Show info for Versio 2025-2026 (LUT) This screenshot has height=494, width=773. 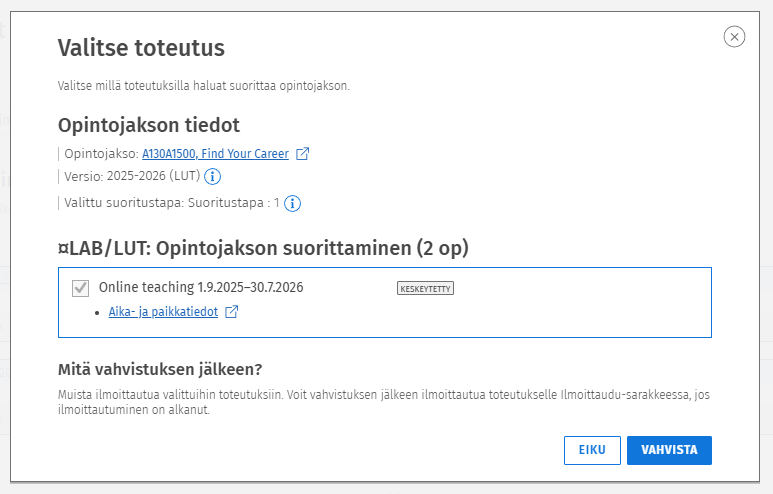(x=212, y=176)
